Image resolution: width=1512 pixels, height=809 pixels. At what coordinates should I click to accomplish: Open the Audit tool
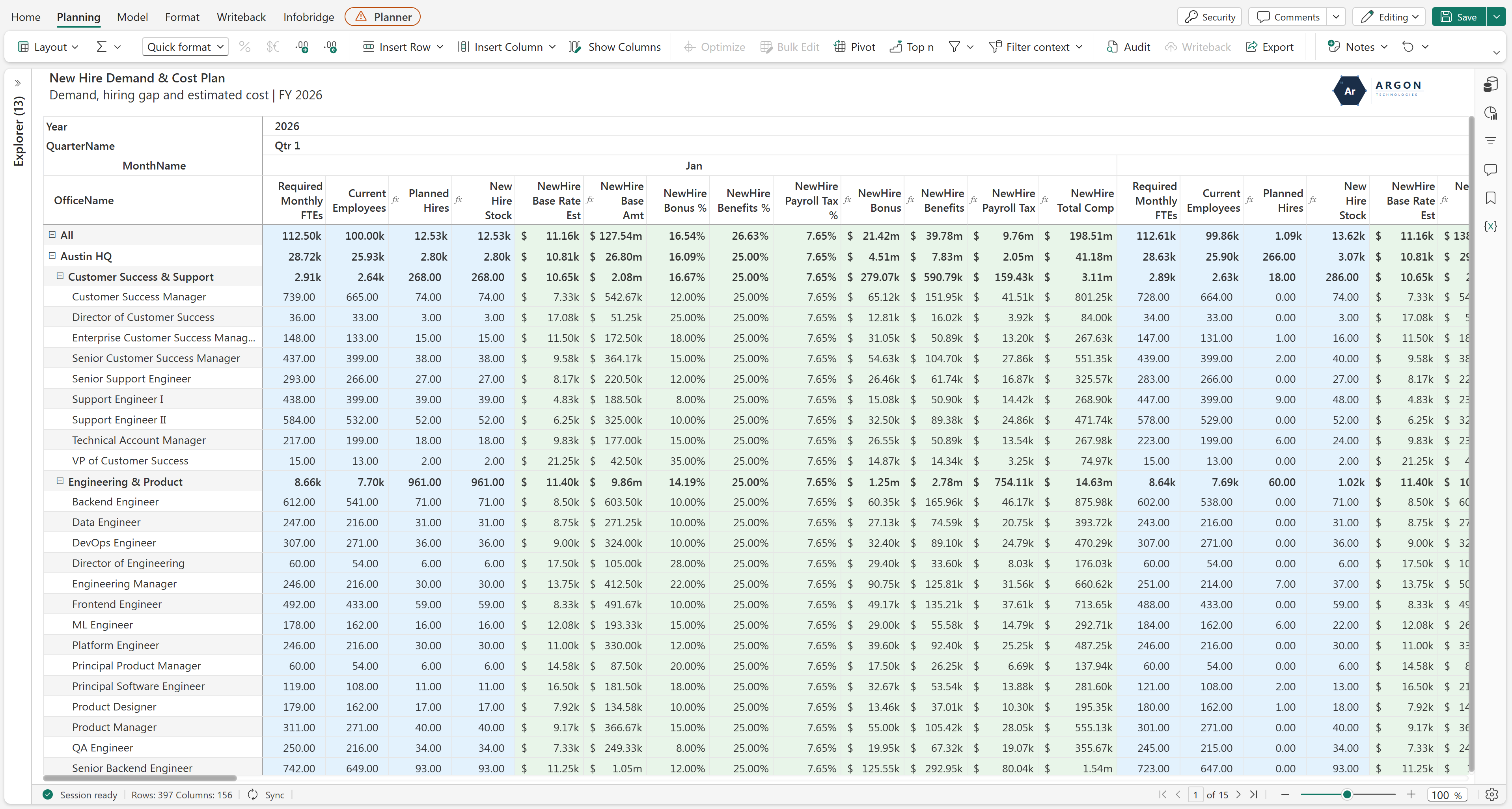[x=1128, y=47]
